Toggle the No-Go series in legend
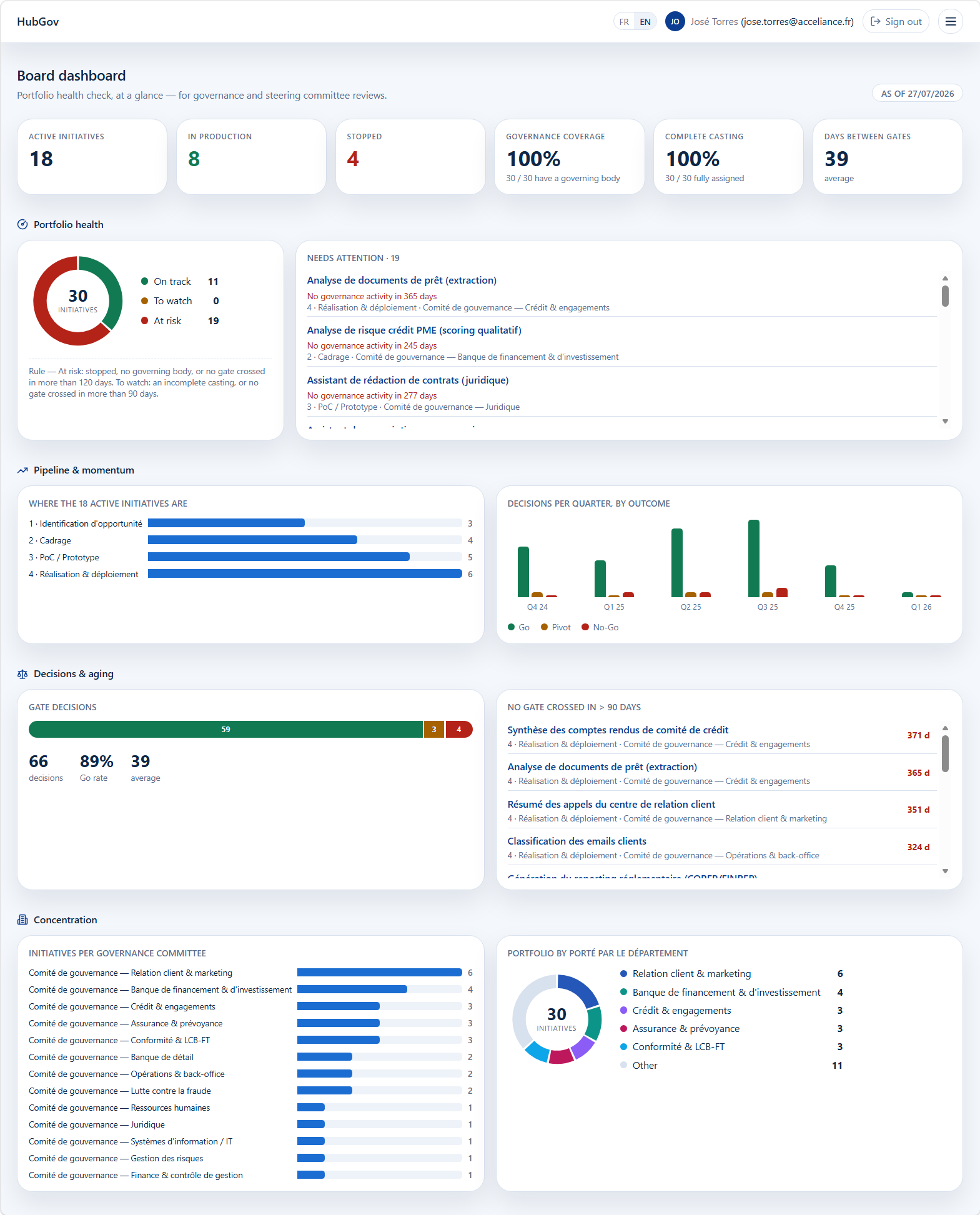 600,627
